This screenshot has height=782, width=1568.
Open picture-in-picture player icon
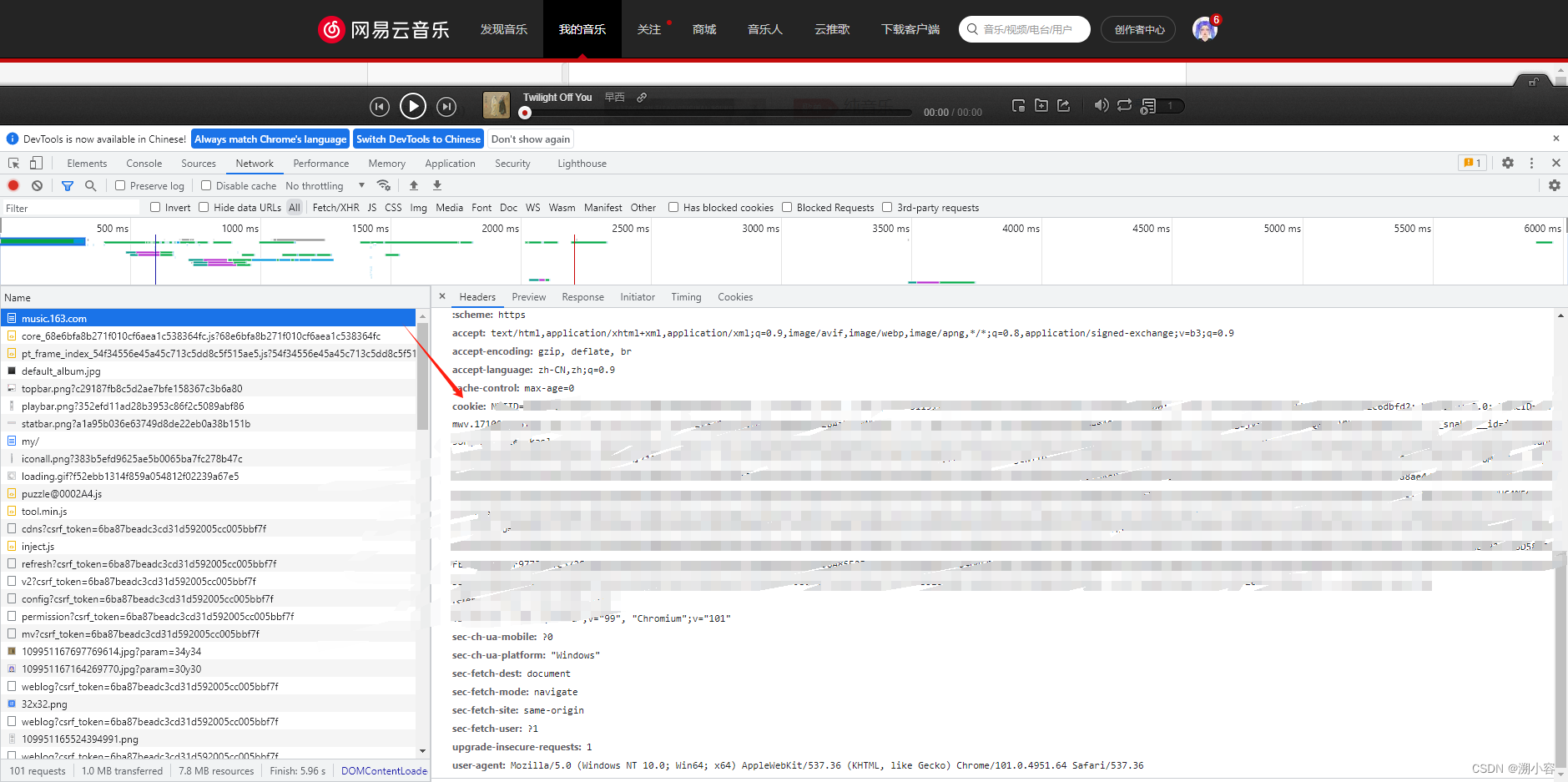[x=1018, y=105]
